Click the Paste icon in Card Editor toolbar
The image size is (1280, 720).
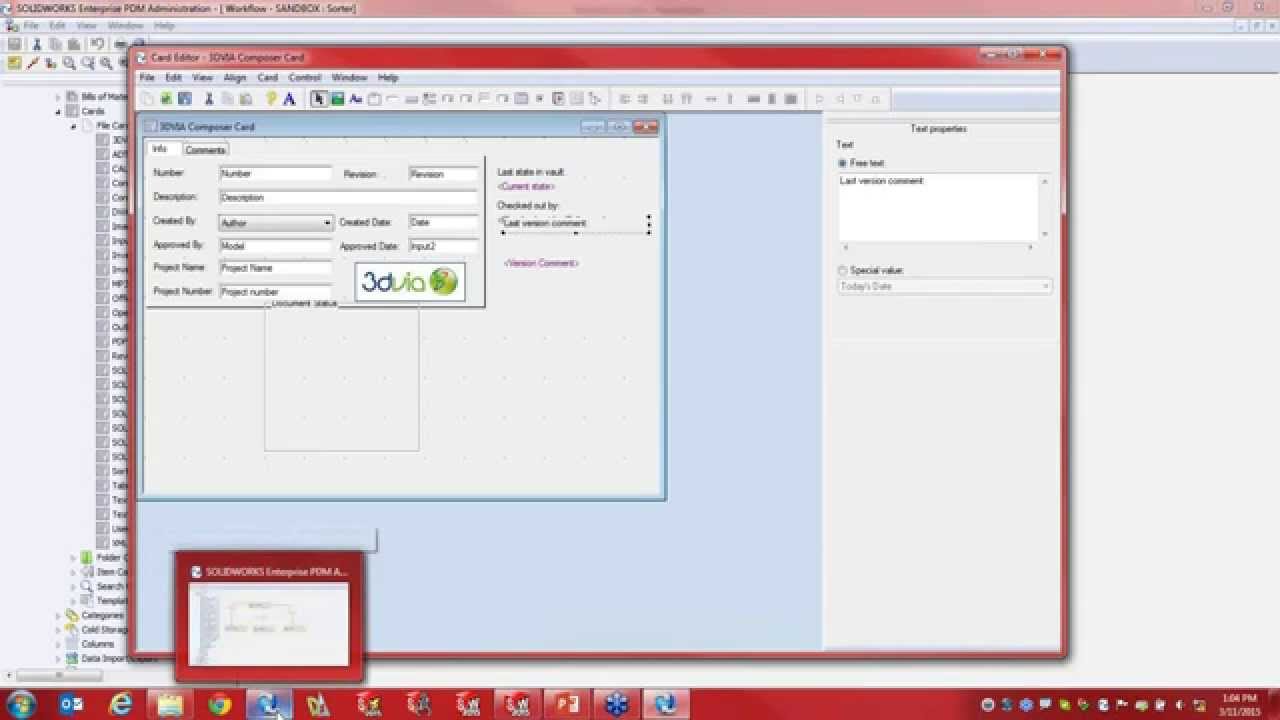click(245, 99)
